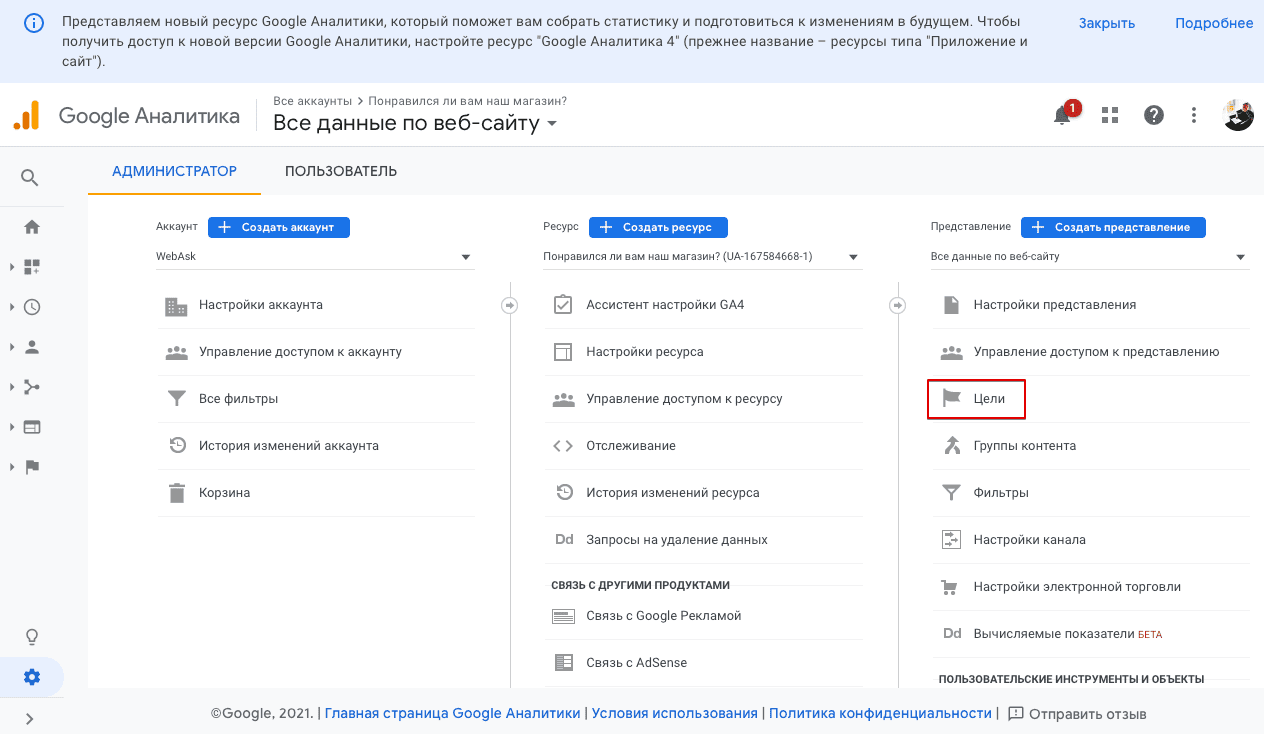1264x734 pixels.
Task: Click 'Отправить отзыв' in the footer
Action: (1077, 714)
